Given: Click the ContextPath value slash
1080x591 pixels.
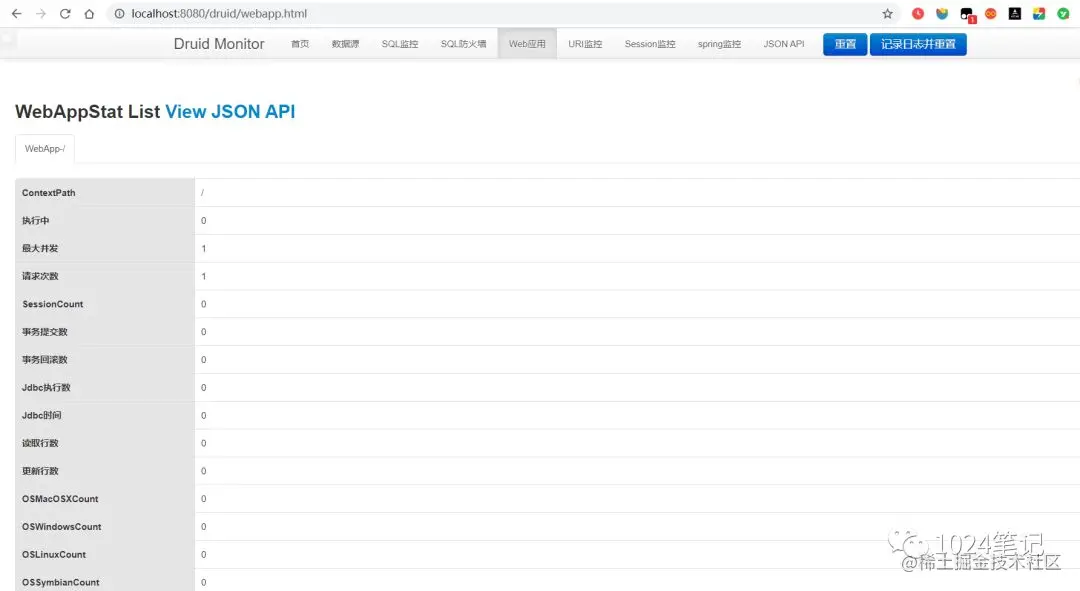Looking at the screenshot, I should tap(202, 193).
